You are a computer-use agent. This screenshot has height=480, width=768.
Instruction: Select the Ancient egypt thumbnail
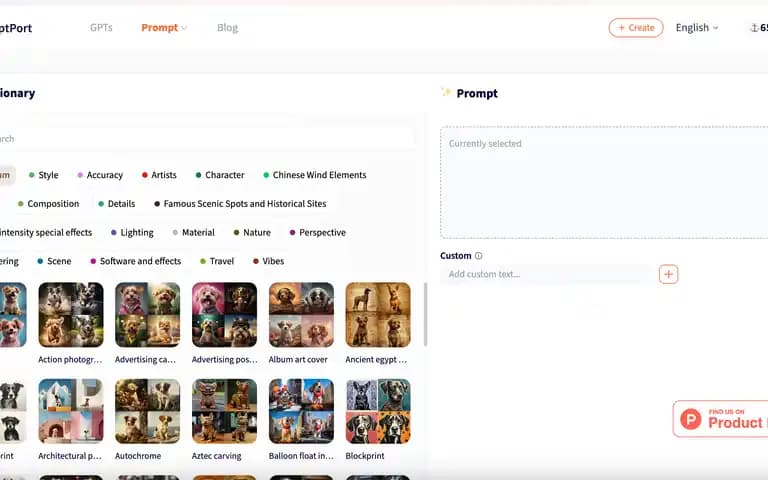point(378,314)
